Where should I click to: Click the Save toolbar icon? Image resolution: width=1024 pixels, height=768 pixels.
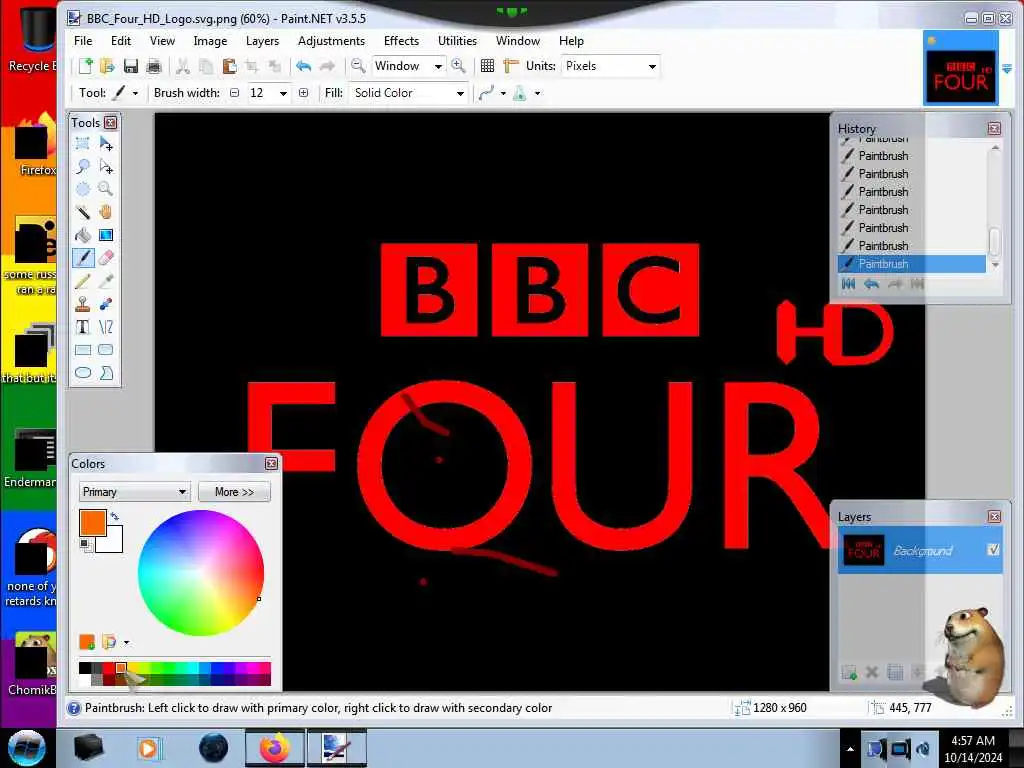[131, 66]
